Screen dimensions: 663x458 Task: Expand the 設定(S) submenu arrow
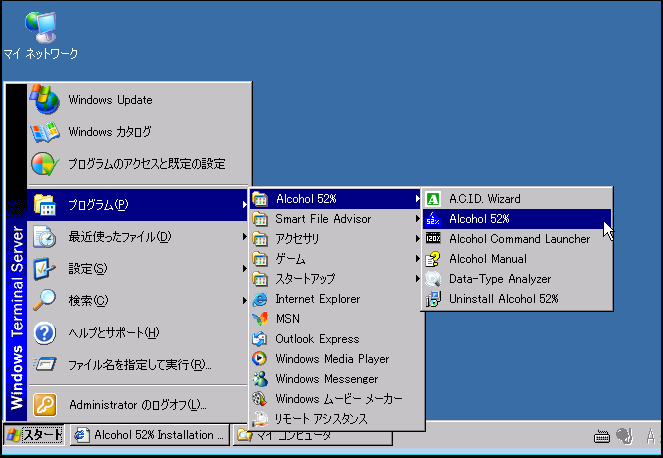(244, 269)
